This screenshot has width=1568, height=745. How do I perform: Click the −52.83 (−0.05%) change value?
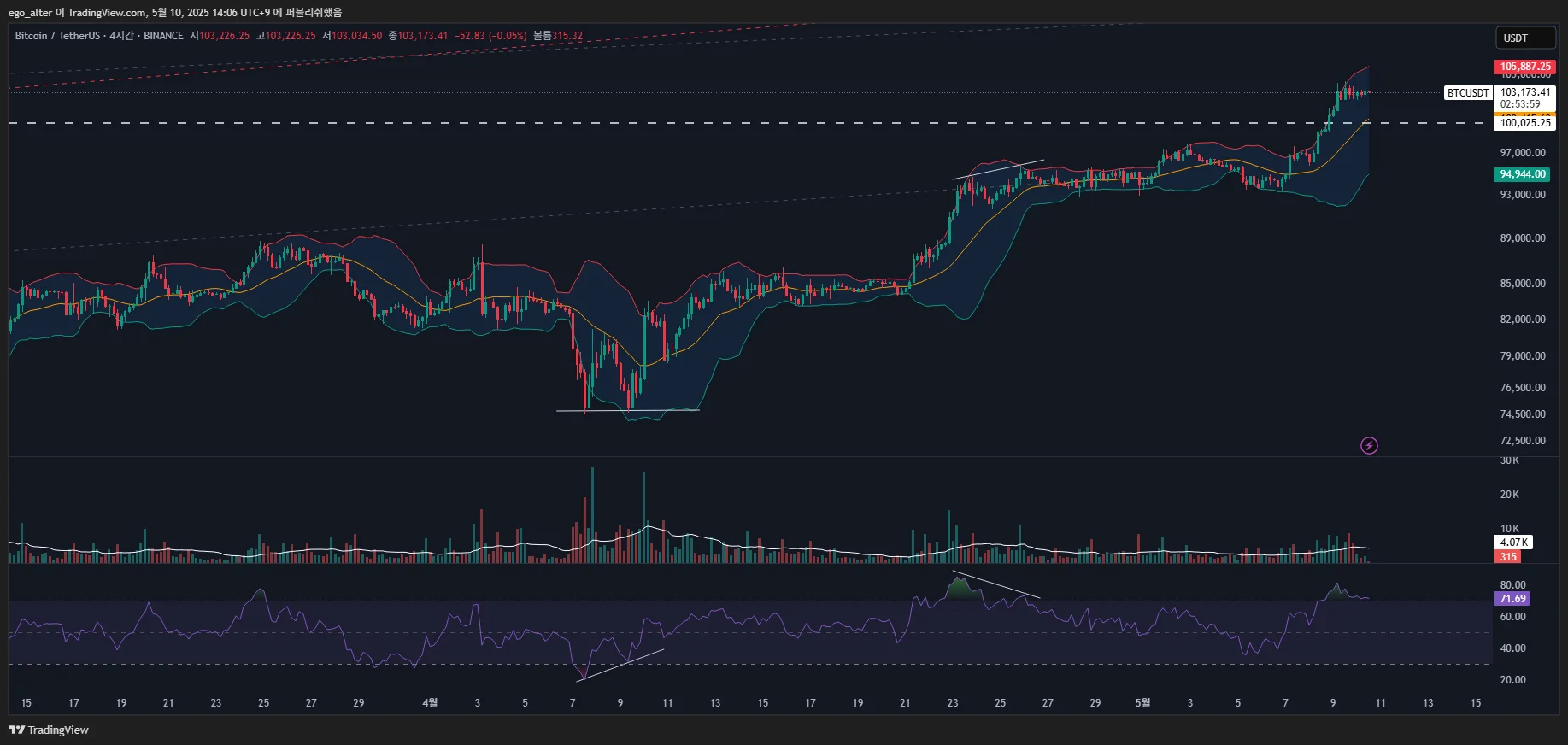coord(490,36)
